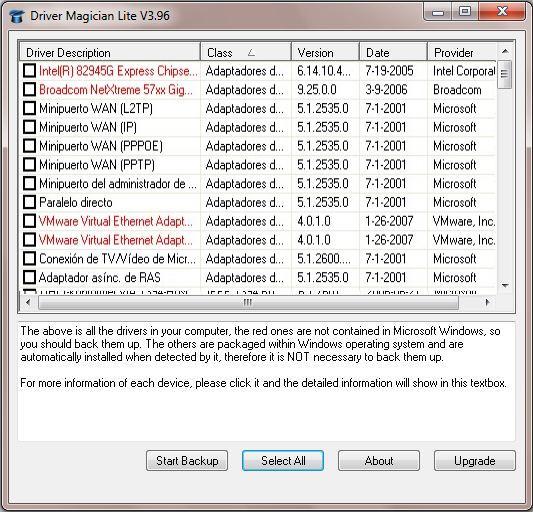This screenshot has width=533, height=512.
Task: Select the Intel(R) 82945G Express Chipse... row text
Action: pos(118,71)
